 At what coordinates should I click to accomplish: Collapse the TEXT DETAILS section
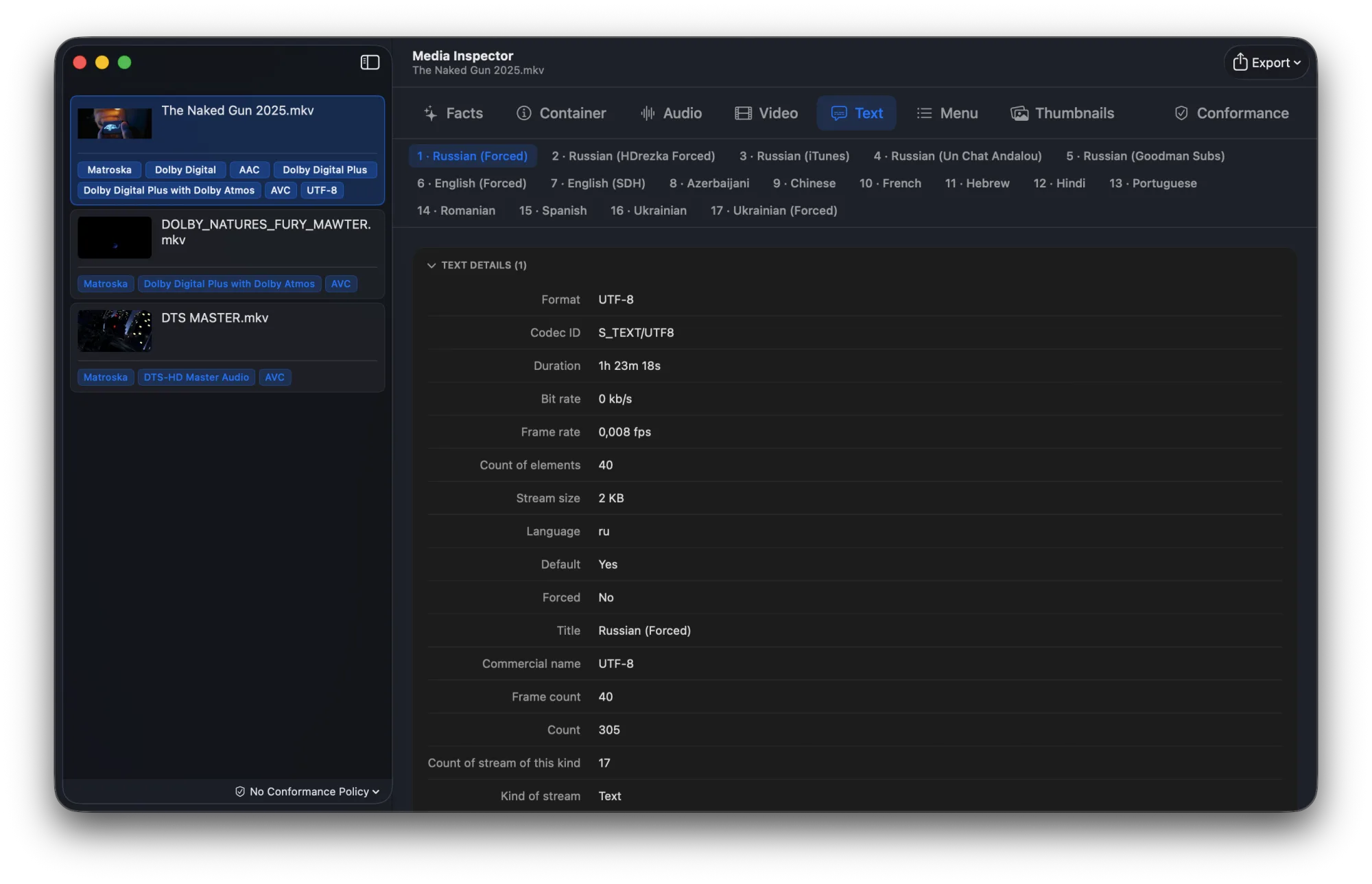(431, 265)
